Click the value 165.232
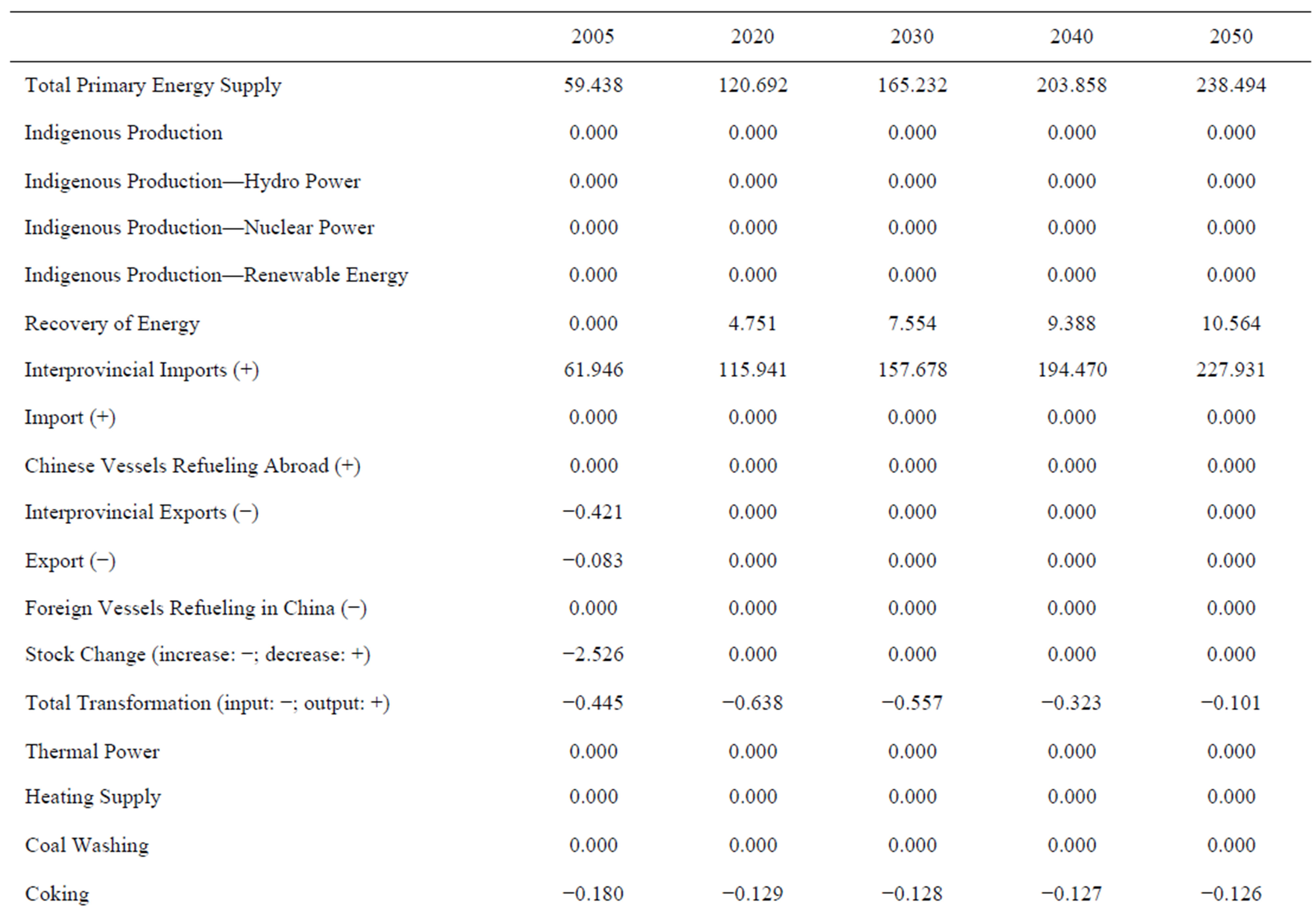The width and height of the screenshot is (1316, 915). [x=912, y=85]
